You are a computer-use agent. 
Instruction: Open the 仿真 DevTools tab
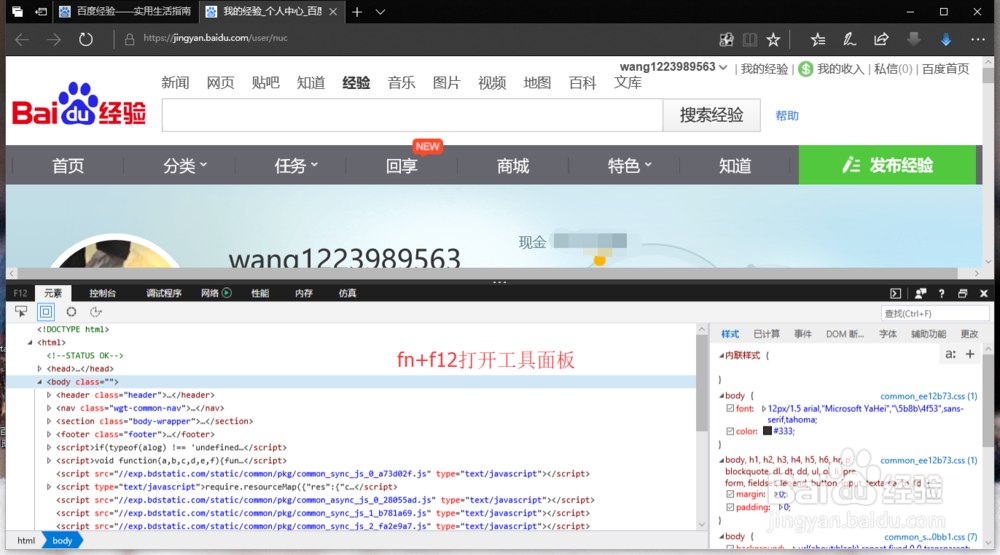348,293
